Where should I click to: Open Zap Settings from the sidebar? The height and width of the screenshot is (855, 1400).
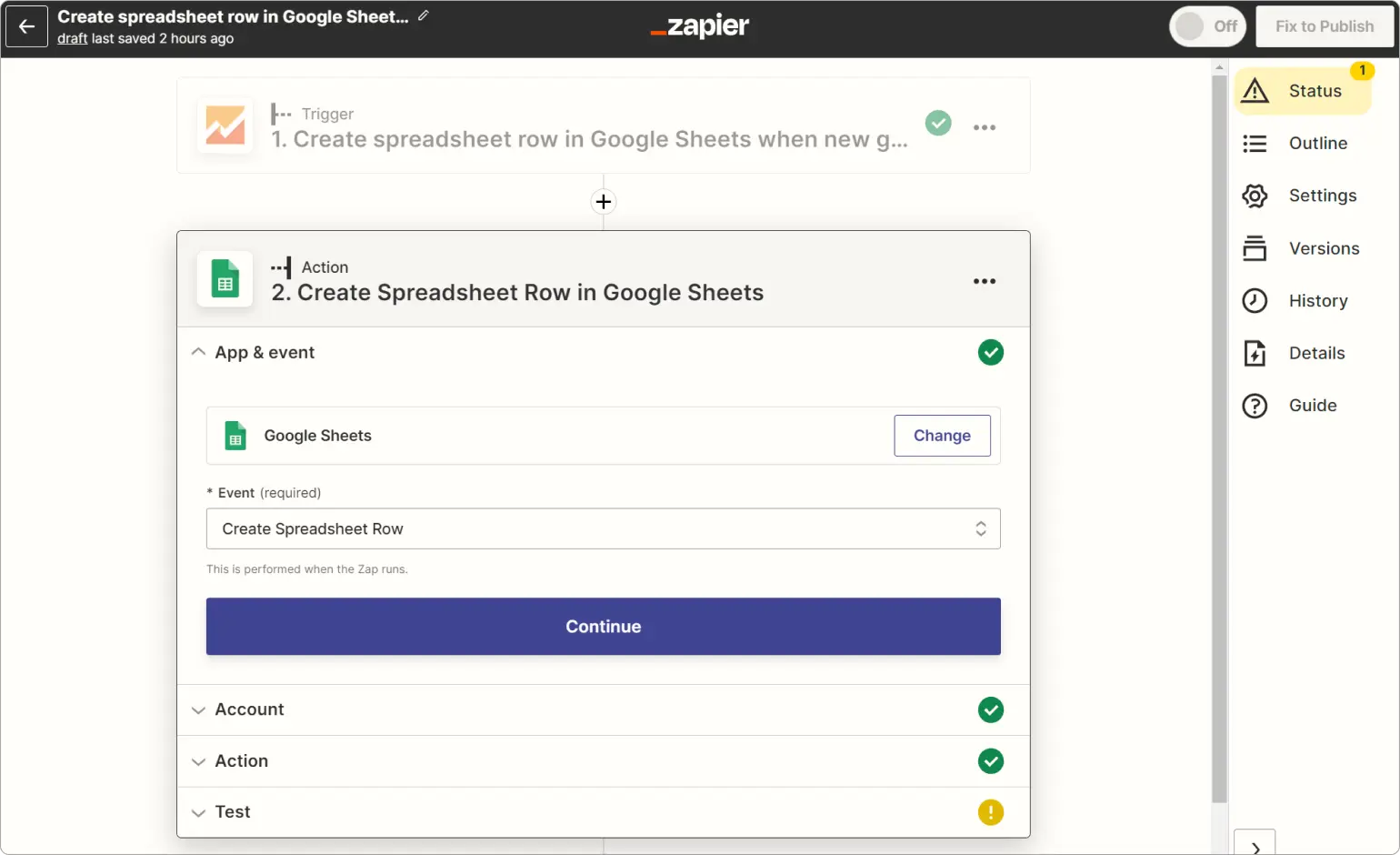[x=1321, y=195]
